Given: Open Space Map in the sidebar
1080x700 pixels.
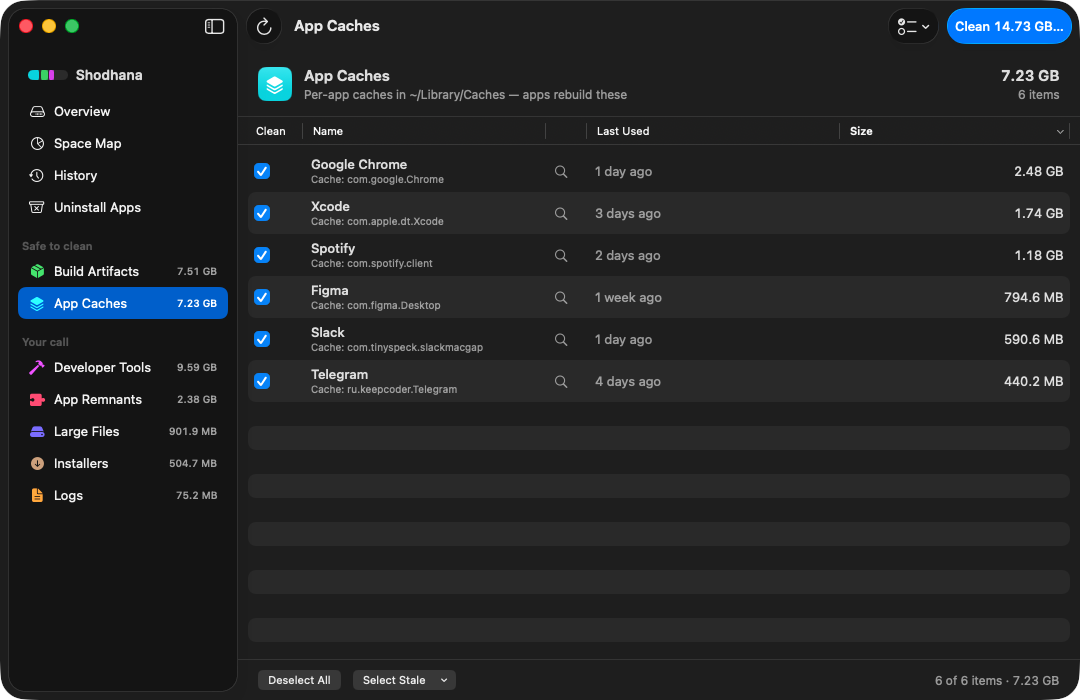Looking at the screenshot, I should point(123,143).
